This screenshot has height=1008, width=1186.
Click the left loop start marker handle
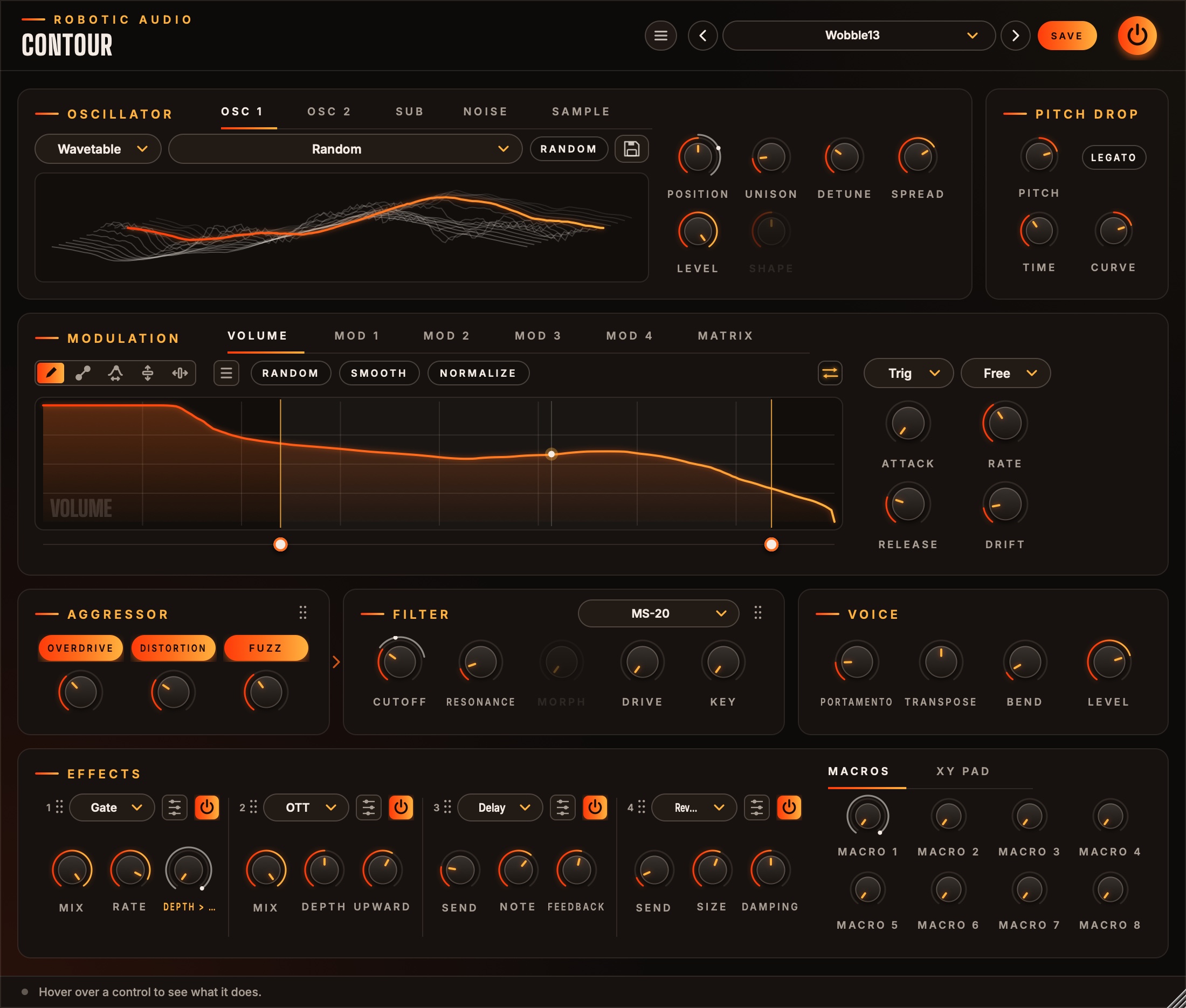[280, 544]
